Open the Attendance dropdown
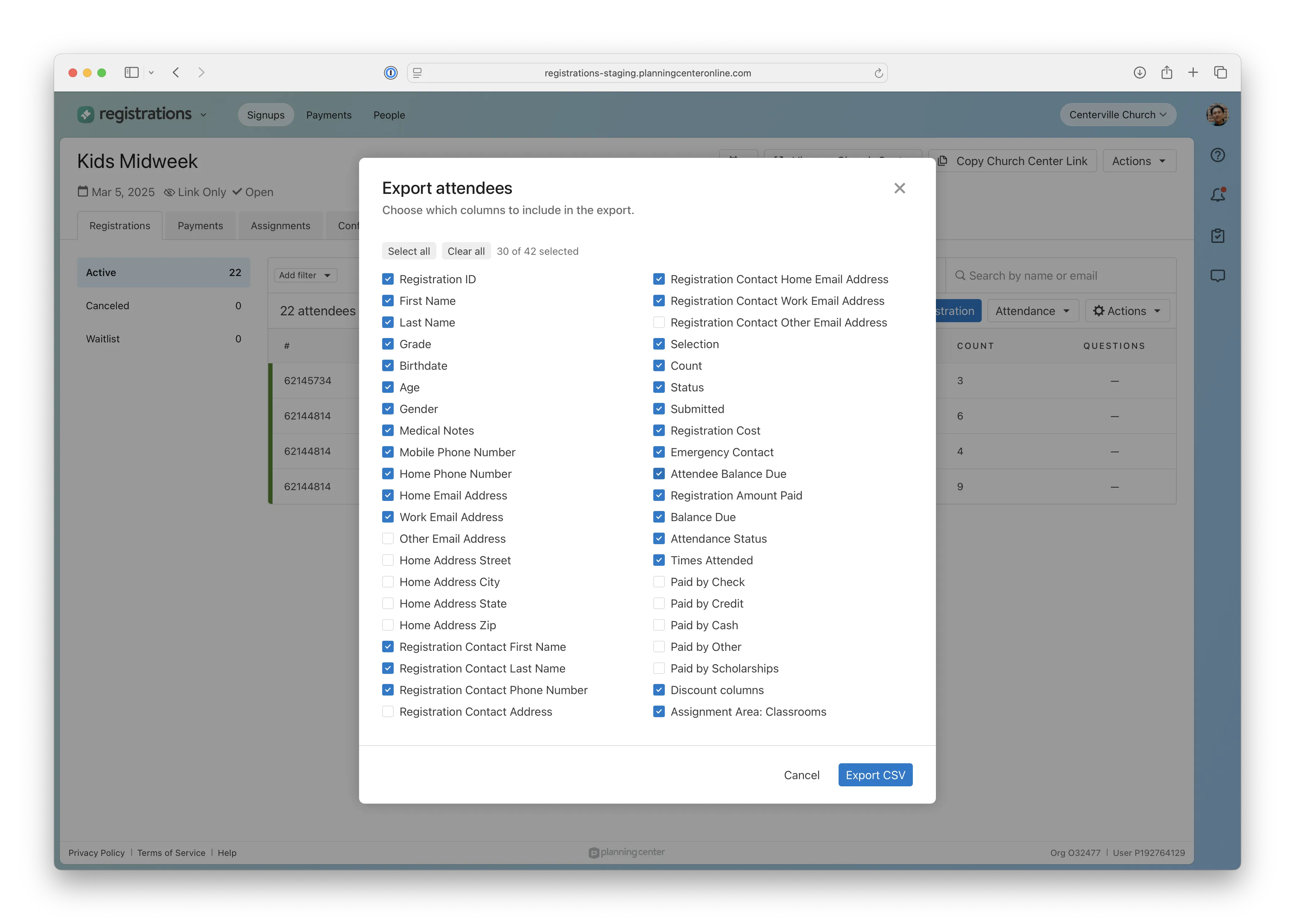 pyautogui.click(x=1033, y=311)
